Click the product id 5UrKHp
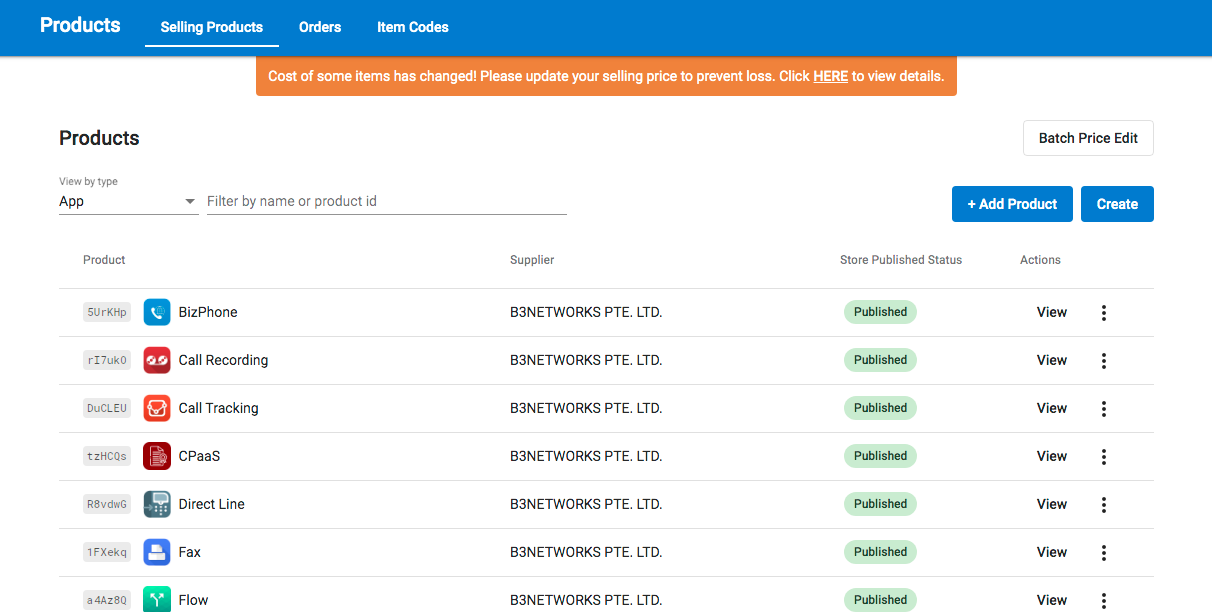 [x=107, y=312]
